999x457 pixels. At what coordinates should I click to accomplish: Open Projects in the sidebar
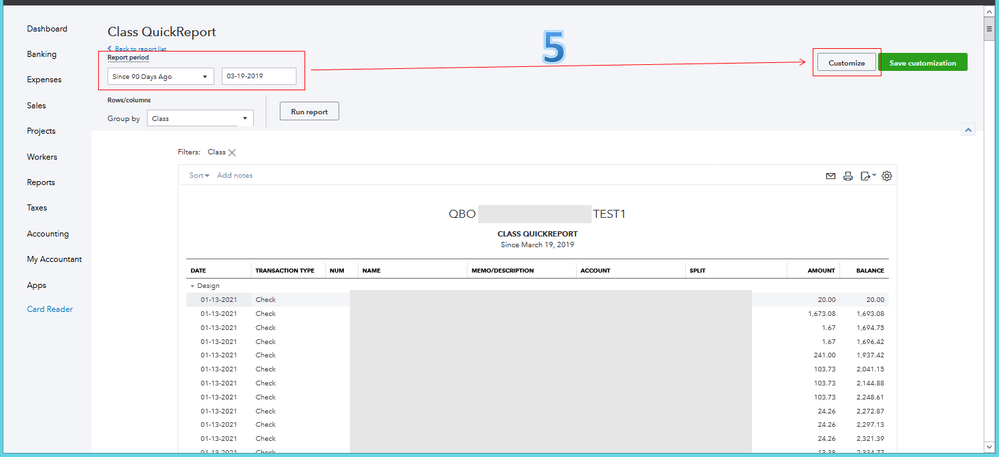click(41, 131)
